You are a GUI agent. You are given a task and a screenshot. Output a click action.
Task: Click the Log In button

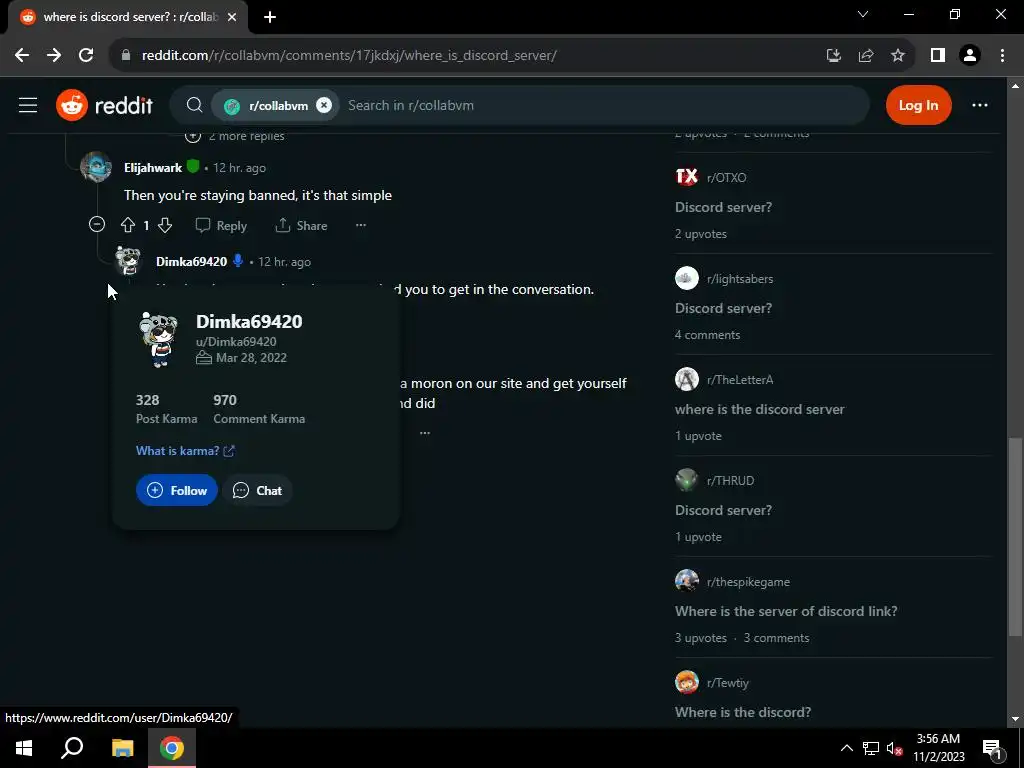tap(918, 105)
